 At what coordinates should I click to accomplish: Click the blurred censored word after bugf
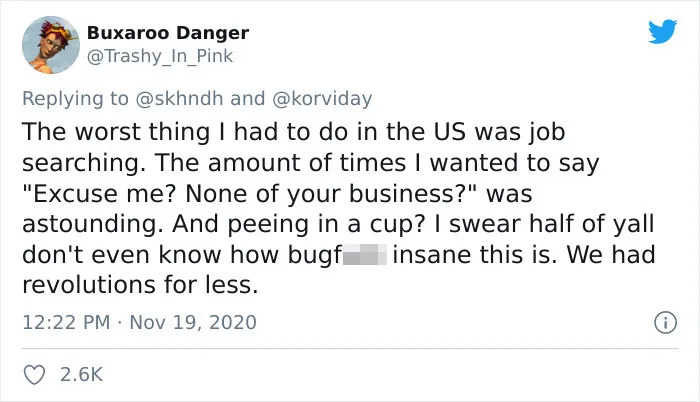[365, 255]
